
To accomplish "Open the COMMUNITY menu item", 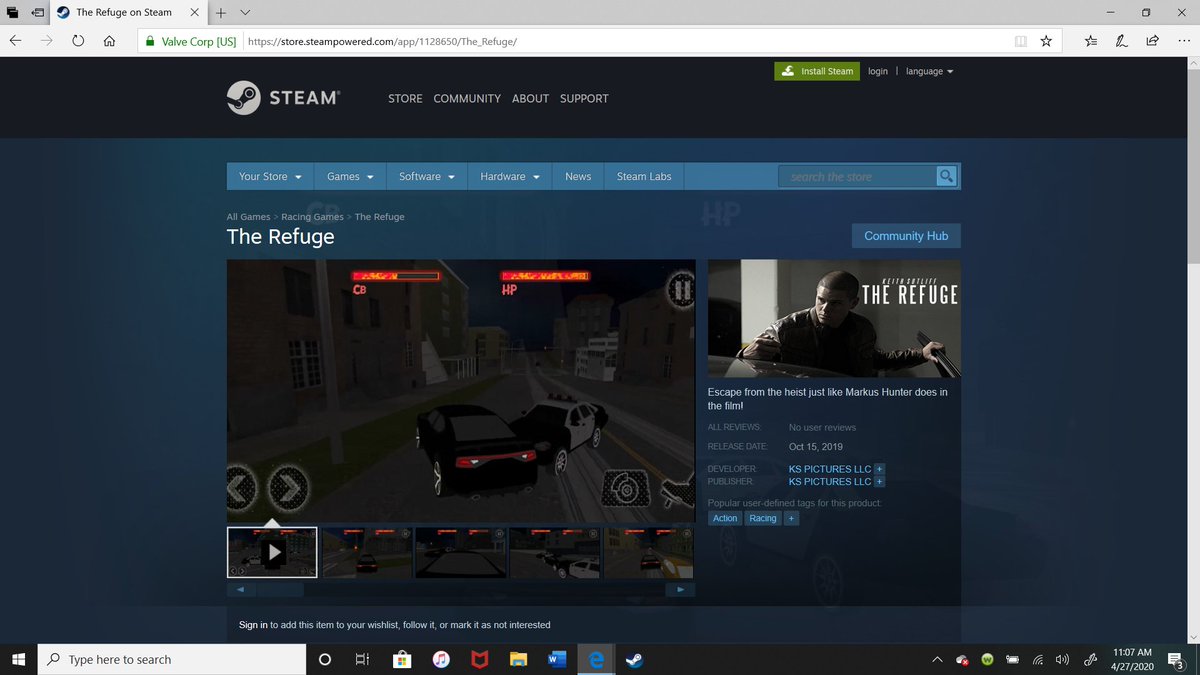I will point(466,98).
